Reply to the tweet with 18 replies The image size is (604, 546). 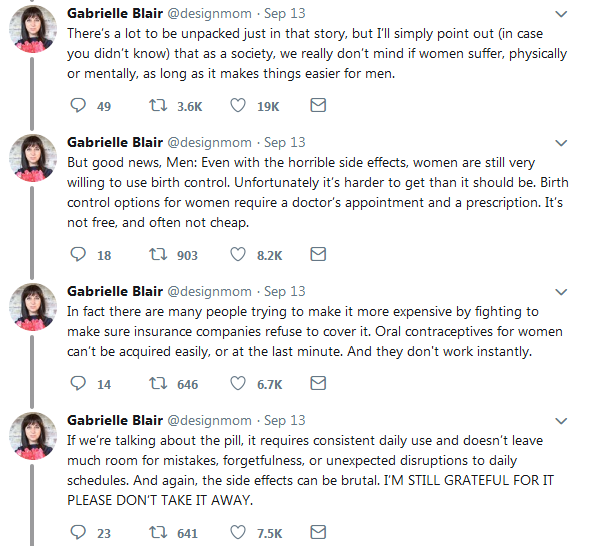81,255
